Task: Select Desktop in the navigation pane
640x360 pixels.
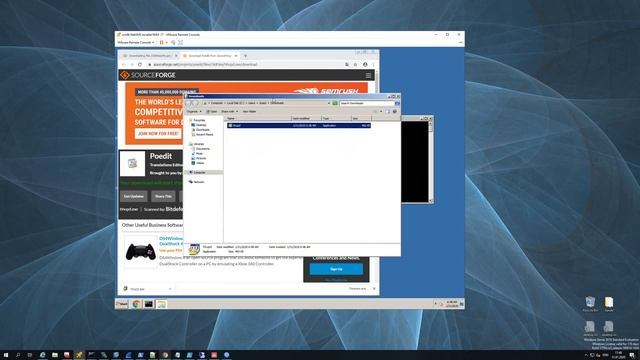Action: [200, 125]
